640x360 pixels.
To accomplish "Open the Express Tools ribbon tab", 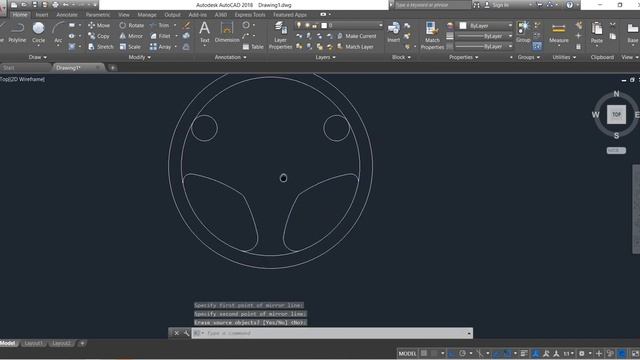I will (x=250, y=15).
